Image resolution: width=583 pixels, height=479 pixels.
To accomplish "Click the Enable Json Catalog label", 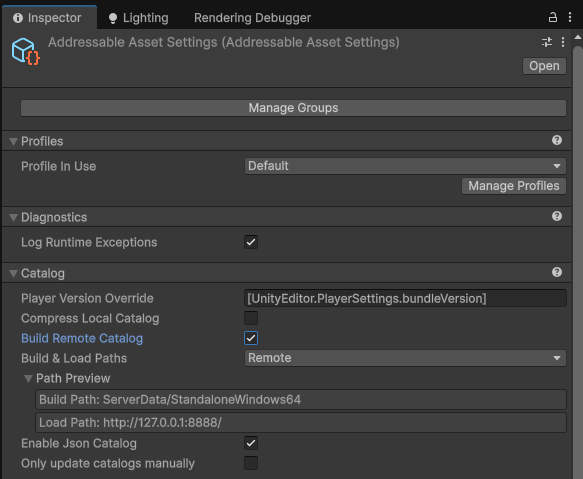I will (x=79, y=443).
